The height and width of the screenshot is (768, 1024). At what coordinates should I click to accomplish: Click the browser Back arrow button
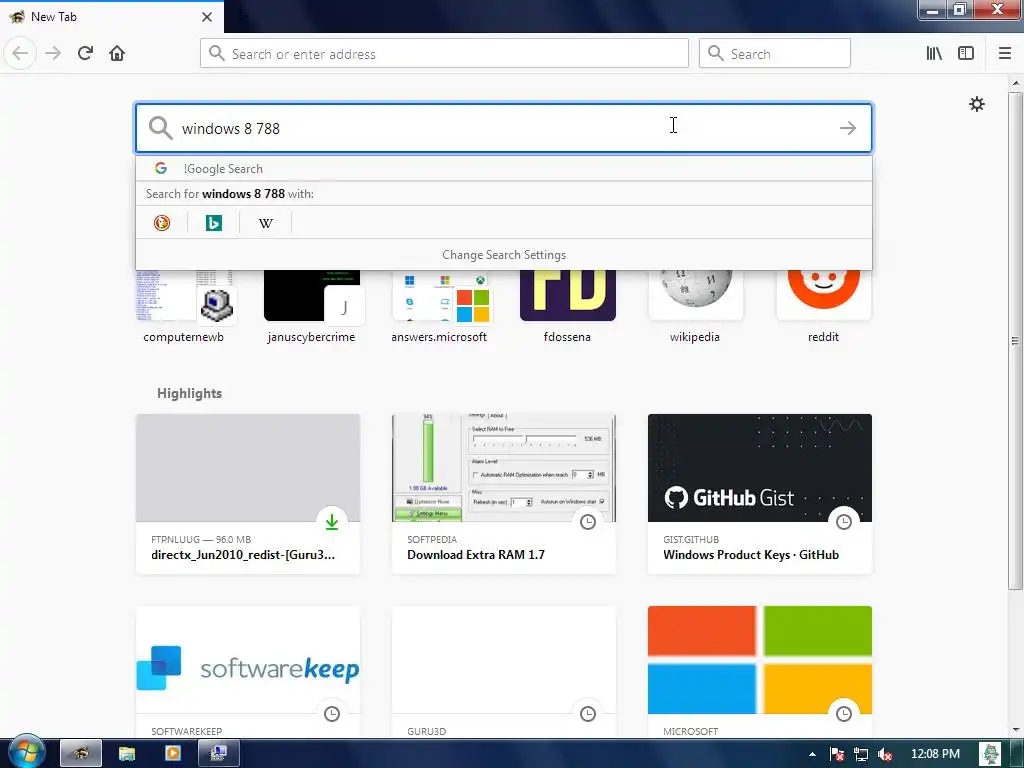click(x=20, y=53)
